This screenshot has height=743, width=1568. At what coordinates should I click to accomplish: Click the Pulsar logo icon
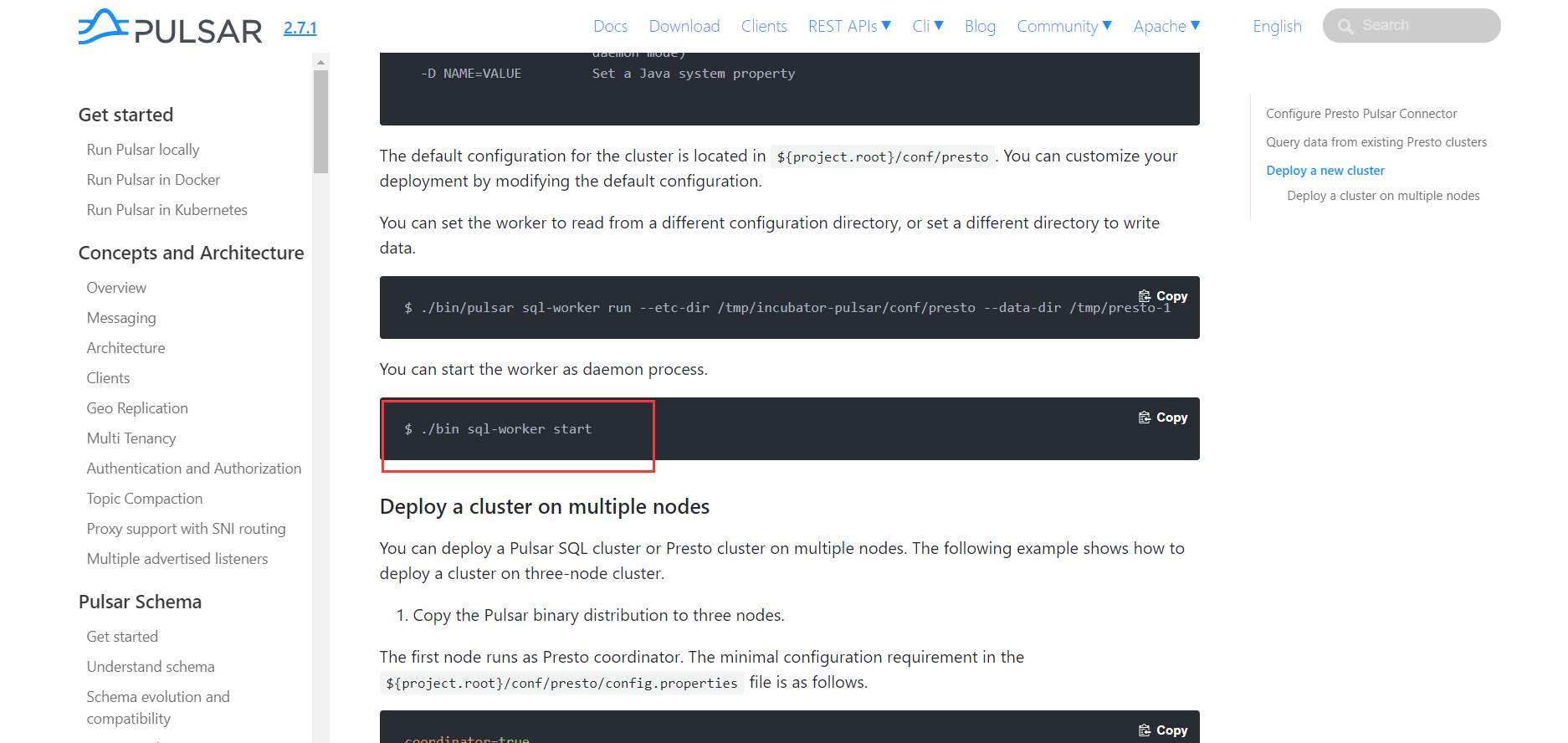[170, 28]
